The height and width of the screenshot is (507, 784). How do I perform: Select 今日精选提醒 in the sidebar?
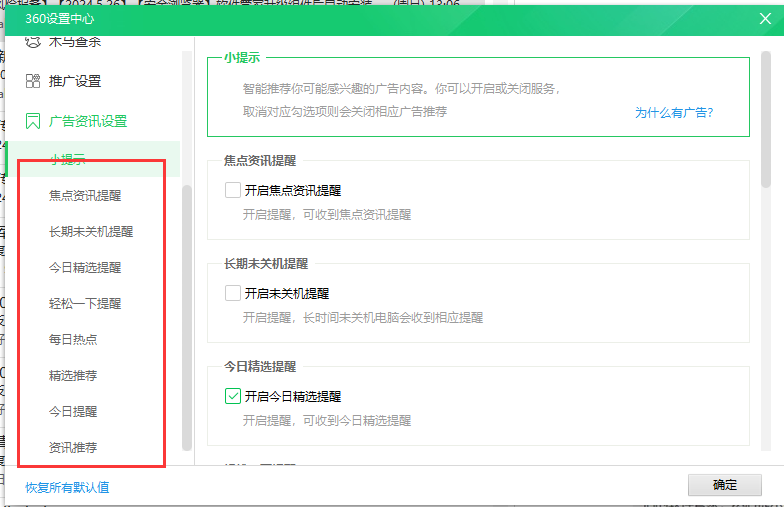[x=85, y=268]
